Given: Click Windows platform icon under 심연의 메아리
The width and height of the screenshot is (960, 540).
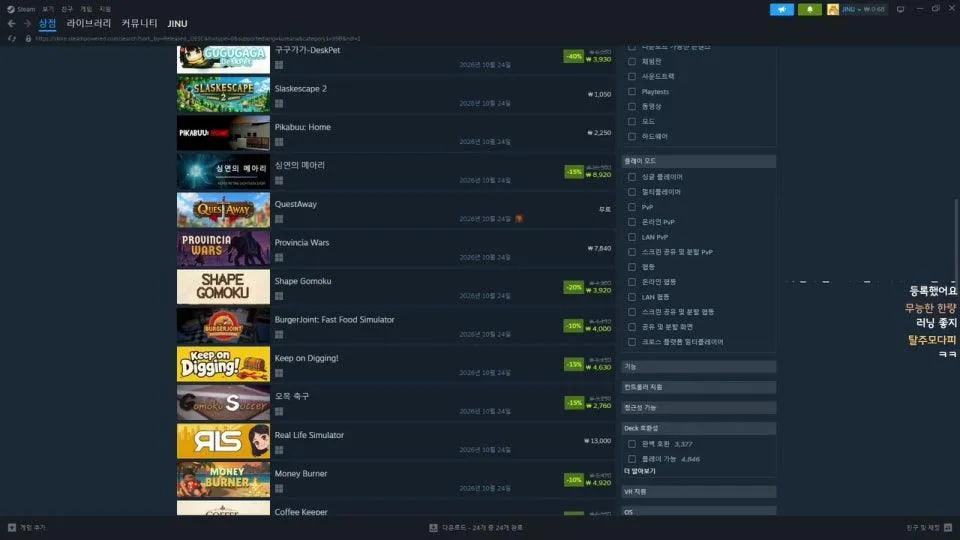Looking at the screenshot, I should [x=279, y=181].
